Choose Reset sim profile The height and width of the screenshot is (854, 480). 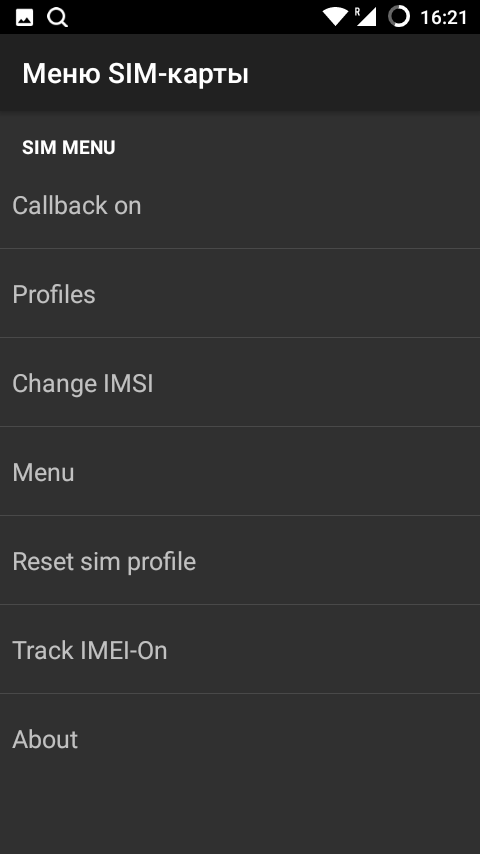[x=240, y=560]
